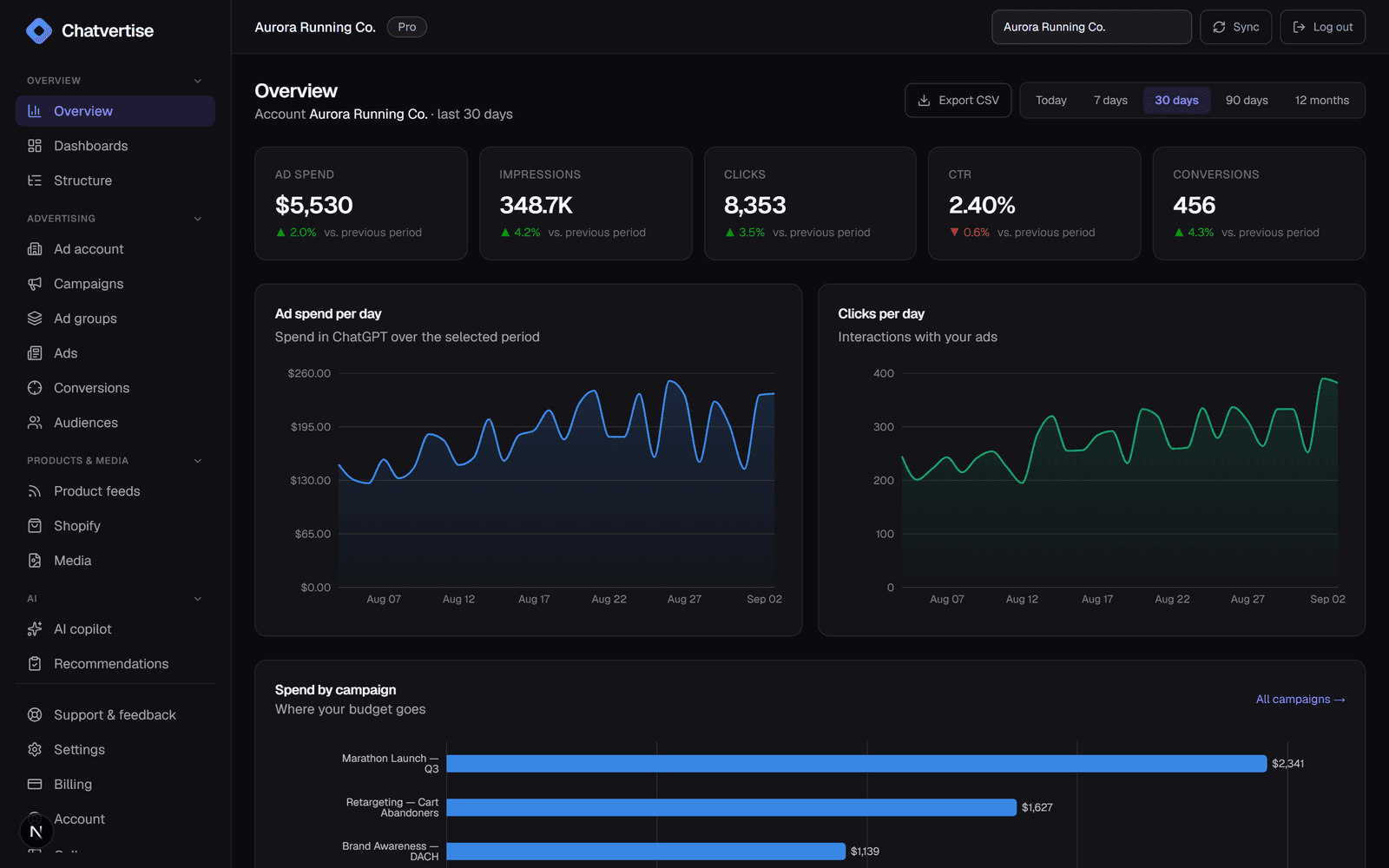Open the Aurora Running Co. account selector
The height and width of the screenshot is (868, 1389).
1091,27
